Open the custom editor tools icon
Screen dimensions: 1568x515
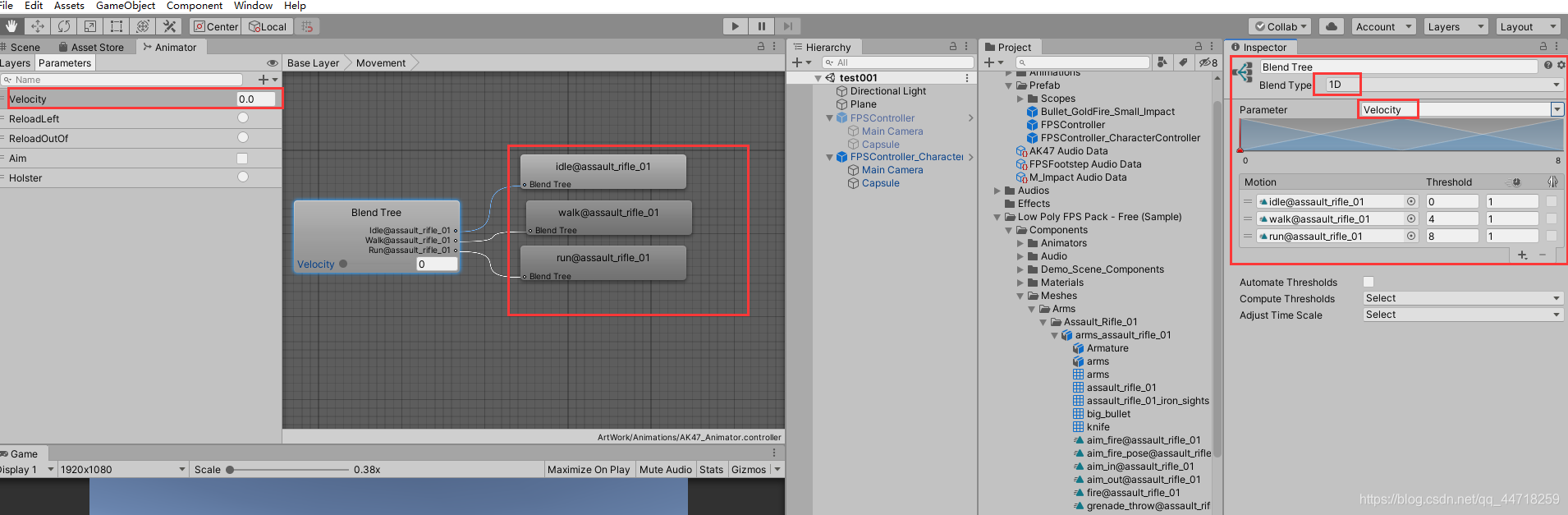pos(170,26)
